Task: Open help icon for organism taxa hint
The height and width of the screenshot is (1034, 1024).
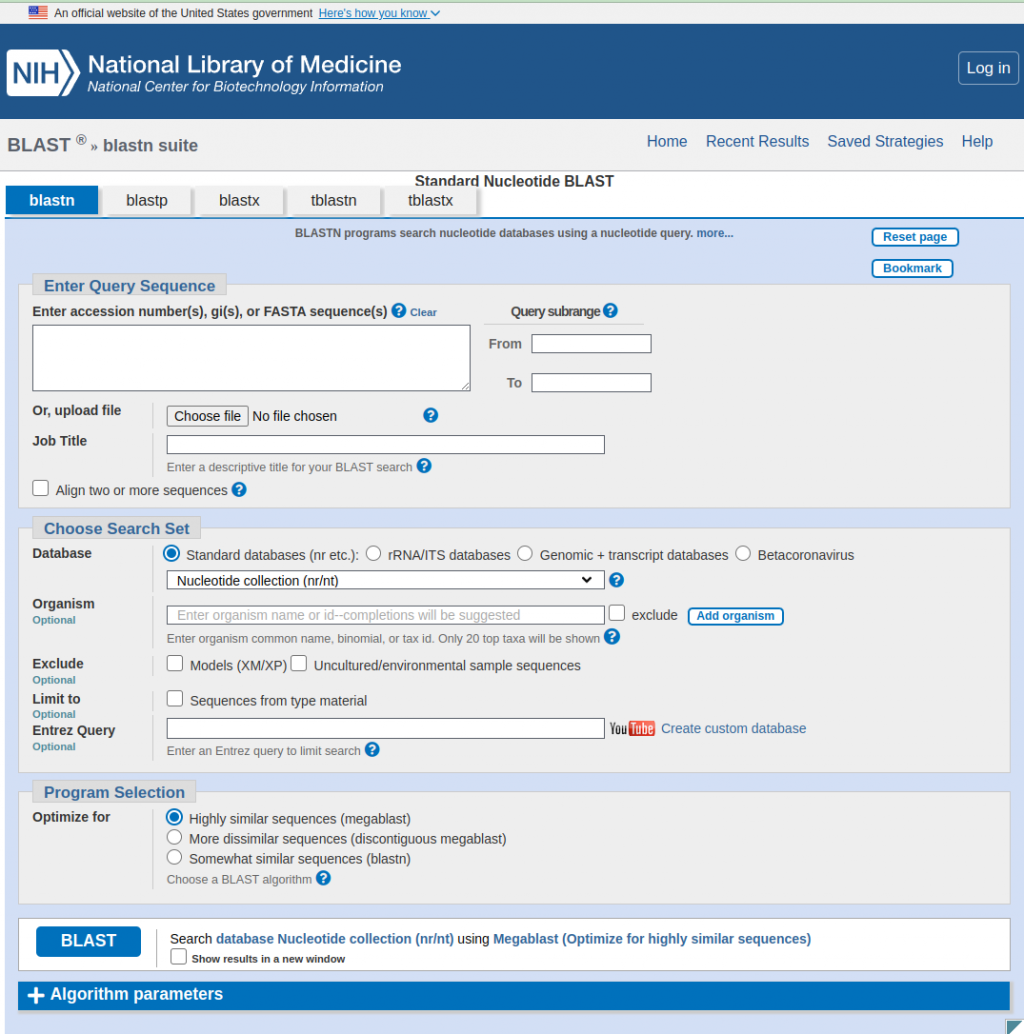Action: [612, 637]
